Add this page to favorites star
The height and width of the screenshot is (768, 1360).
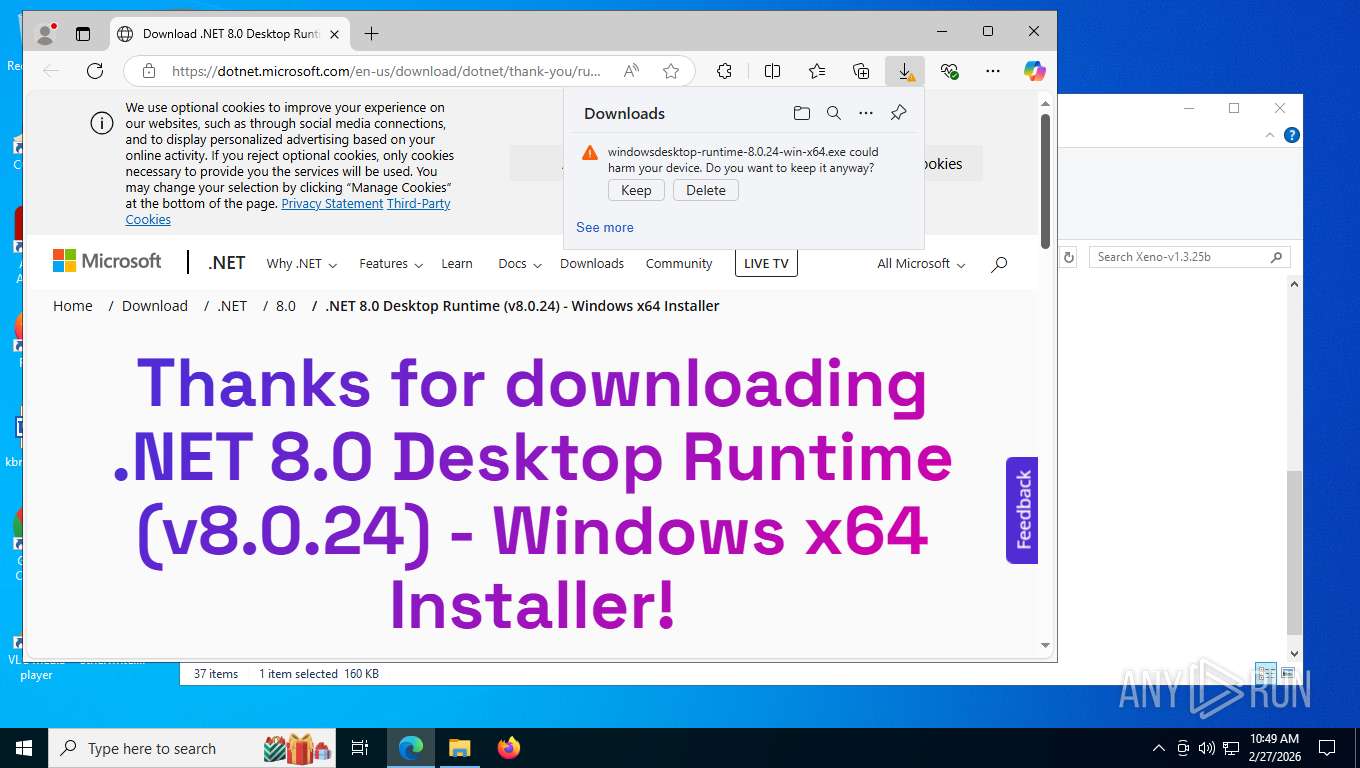point(671,71)
